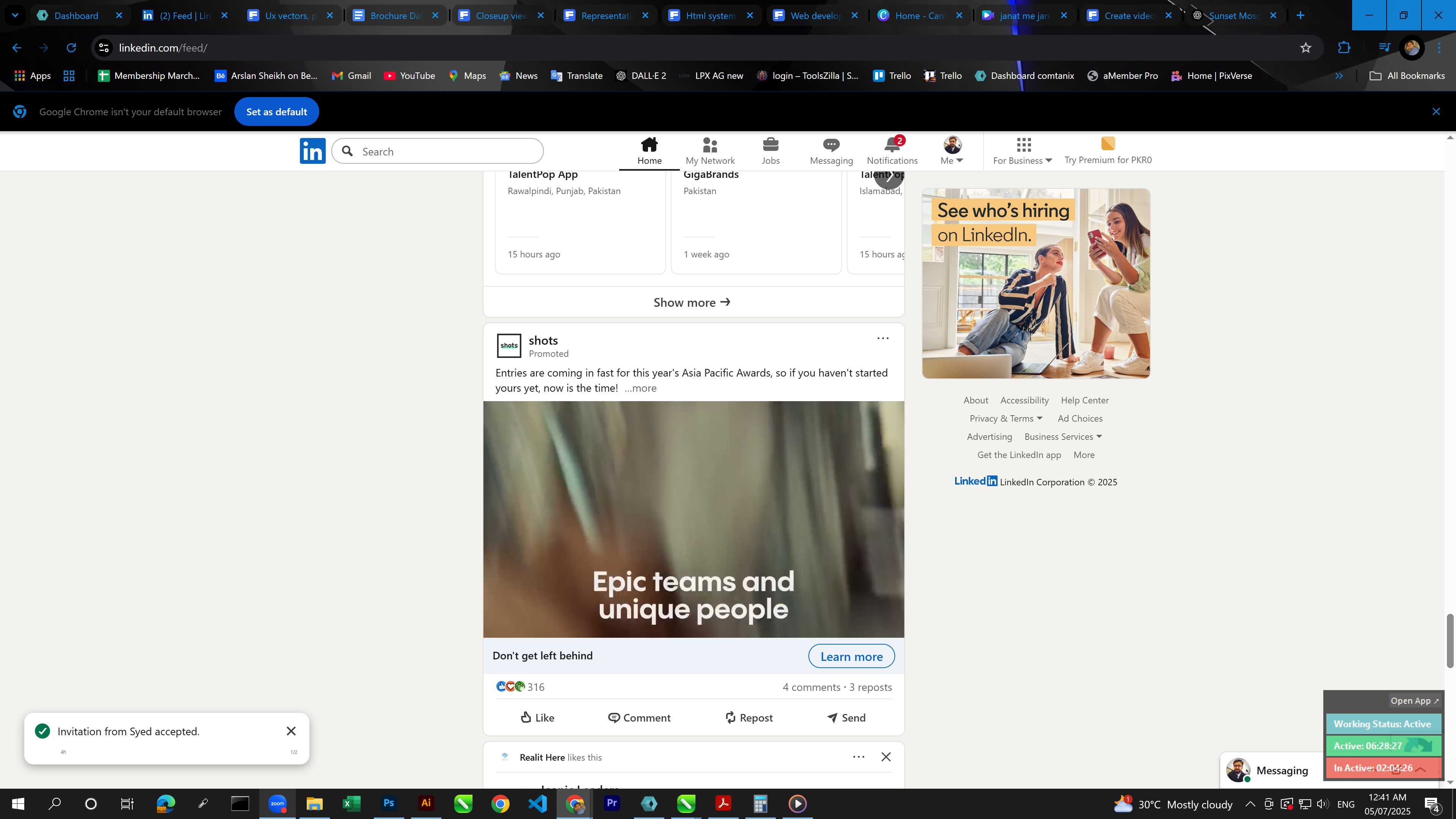Image resolution: width=1456 pixels, height=819 pixels.
Task: Expand For Business dropdown
Action: click(x=1023, y=152)
